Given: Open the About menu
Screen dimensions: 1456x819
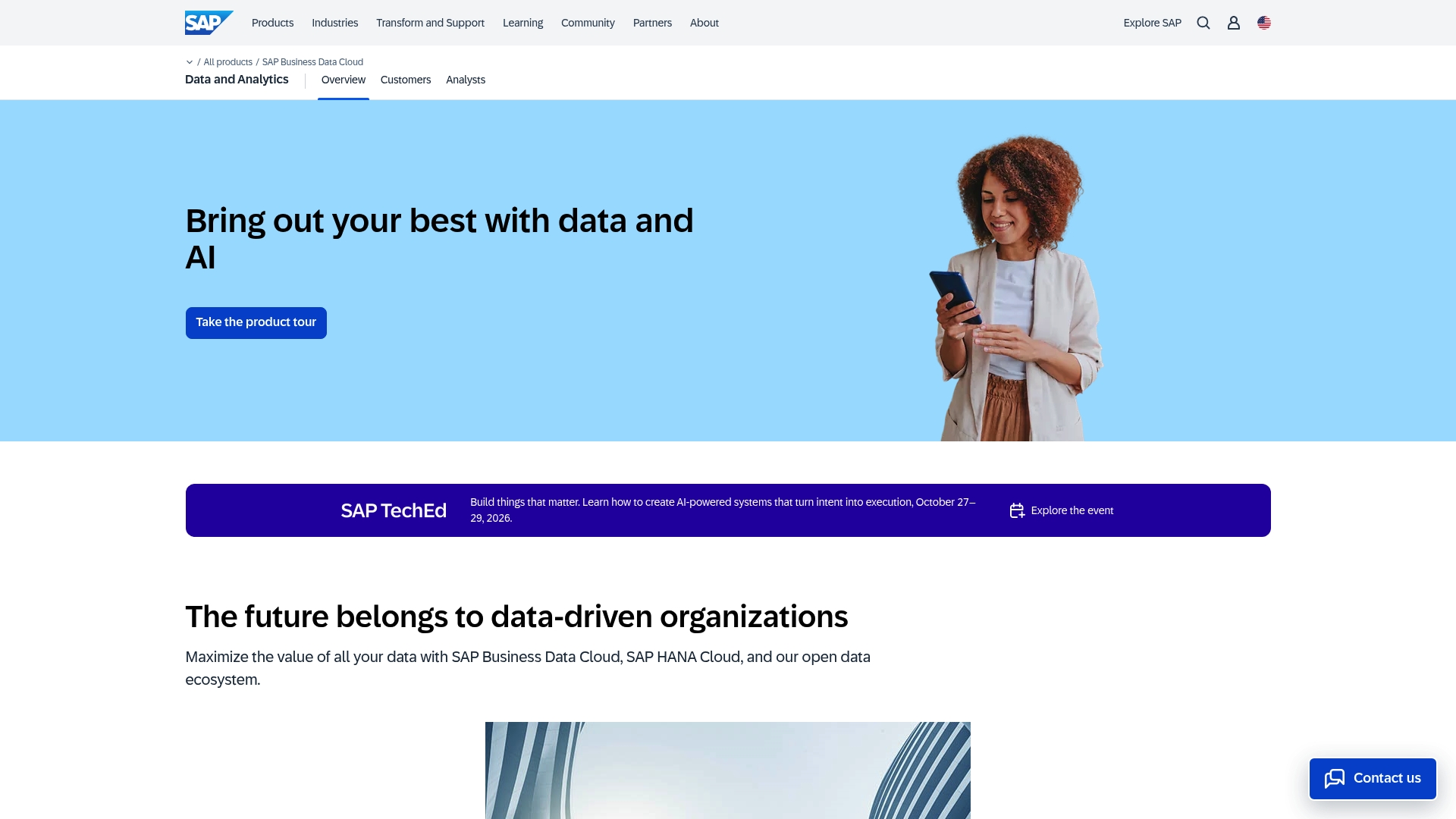Looking at the screenshot, I should 704,23.
